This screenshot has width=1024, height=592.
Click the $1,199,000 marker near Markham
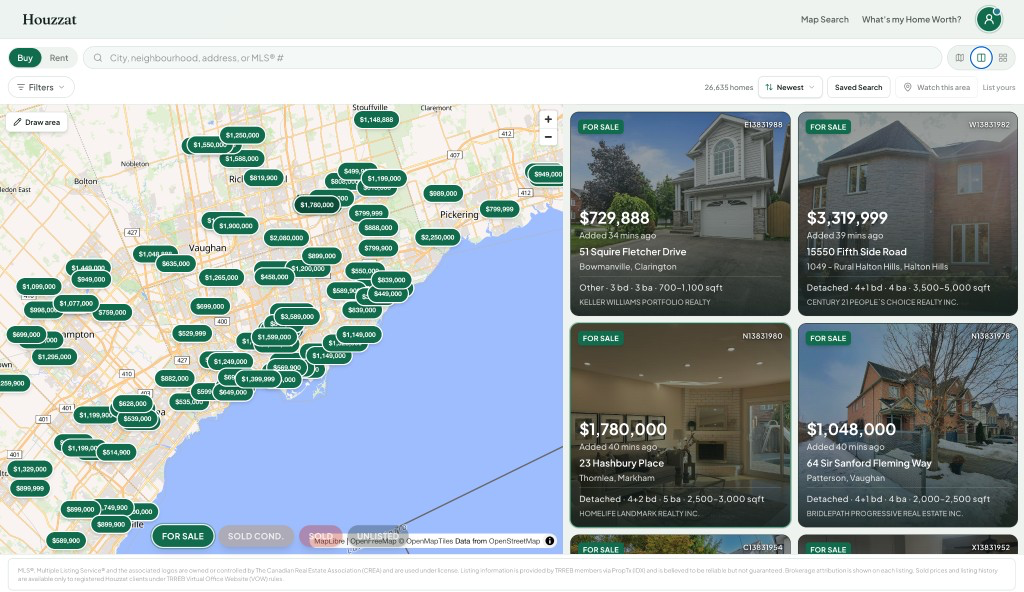[384, 178]
